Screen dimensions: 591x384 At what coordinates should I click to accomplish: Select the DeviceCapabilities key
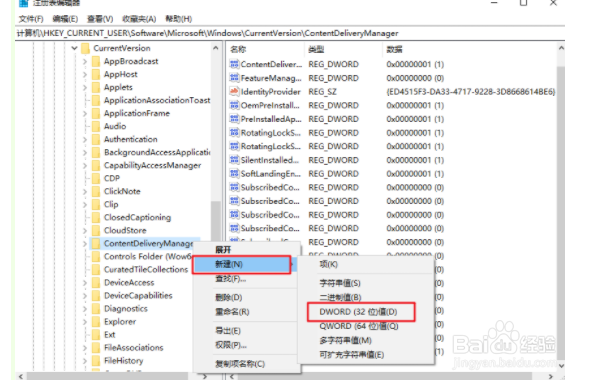[138, 295]
